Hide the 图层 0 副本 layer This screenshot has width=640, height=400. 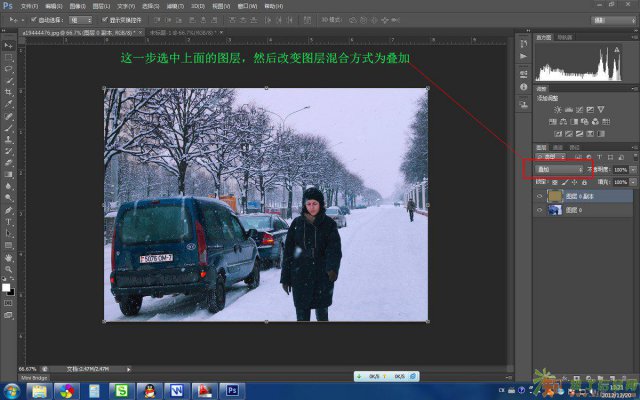(540, 196)
